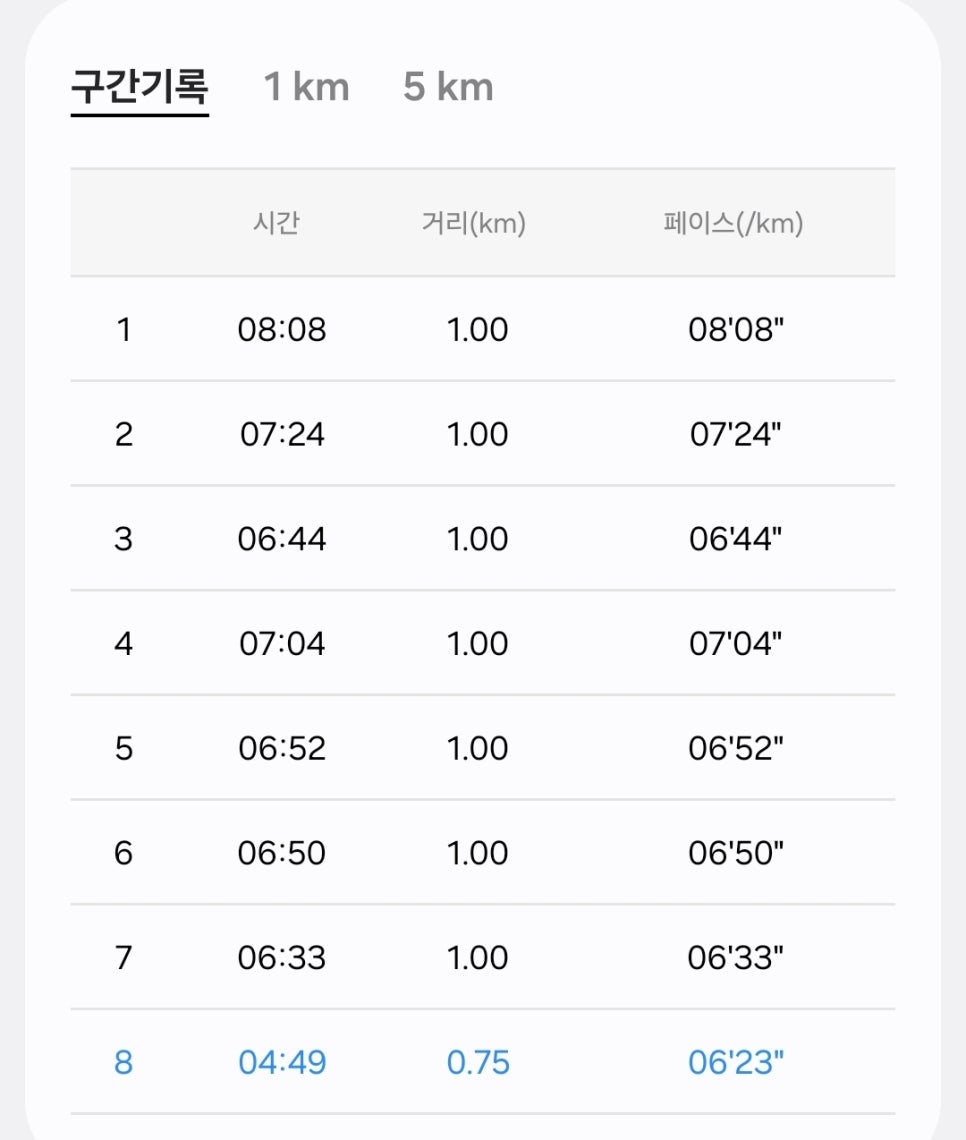Click lap number 5 in the list
966x1140 pixels.
(x=124, y=748)
